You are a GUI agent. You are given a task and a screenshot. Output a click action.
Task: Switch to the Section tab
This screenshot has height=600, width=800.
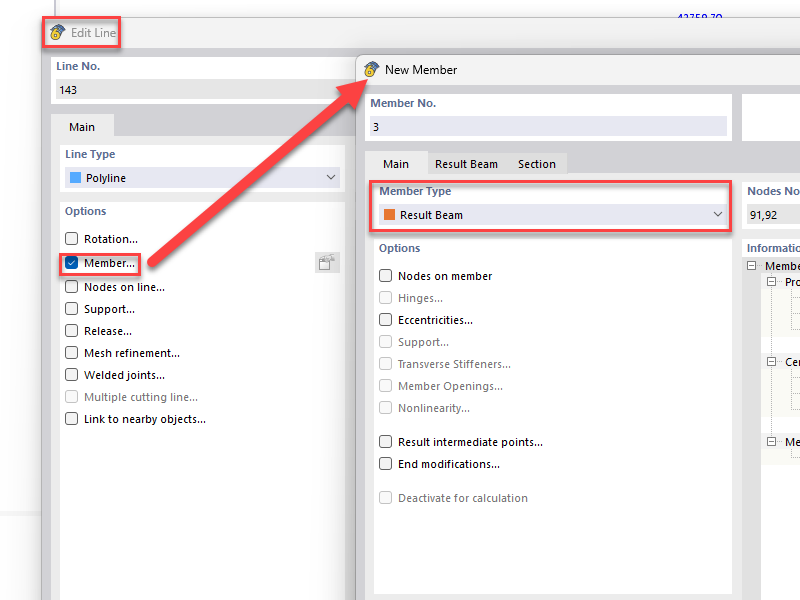pos(537,163)
